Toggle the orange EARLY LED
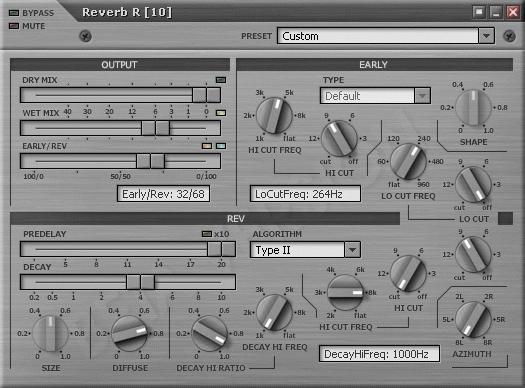This screenshot has width=525, height=388. 207,146
